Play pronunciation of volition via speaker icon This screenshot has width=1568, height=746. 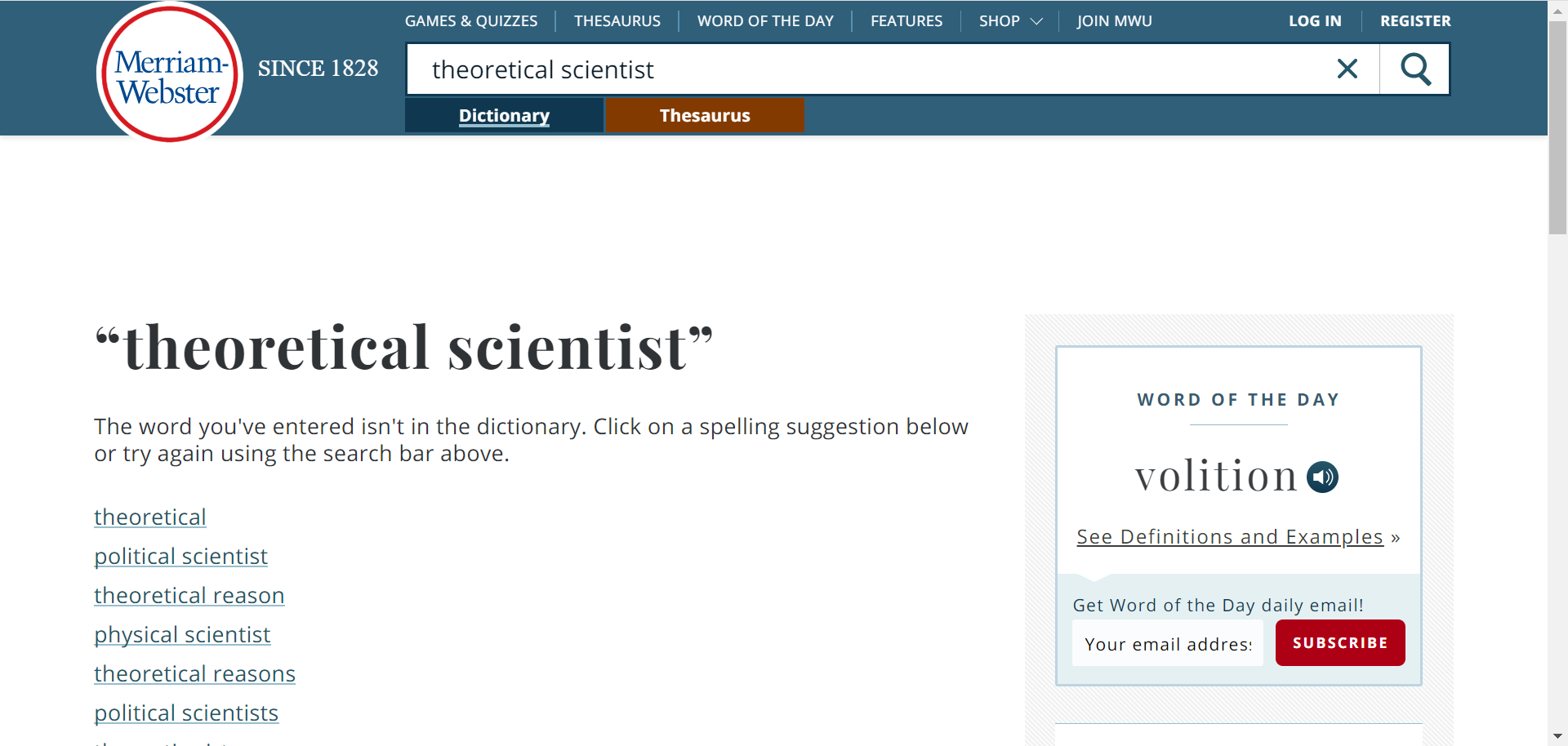[1321, 477]
